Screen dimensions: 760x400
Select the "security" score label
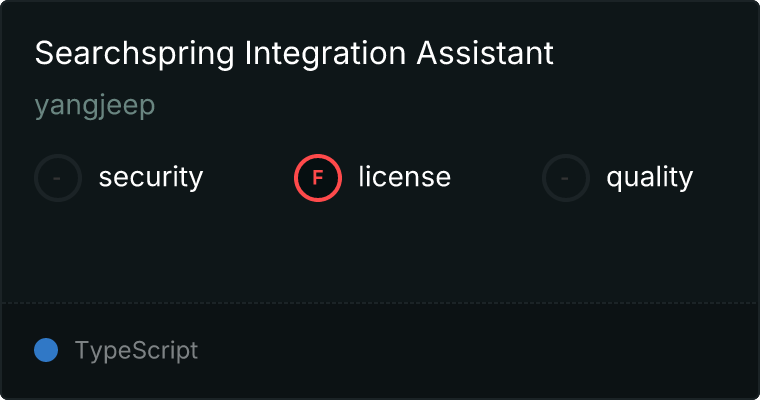coord(151,178)
